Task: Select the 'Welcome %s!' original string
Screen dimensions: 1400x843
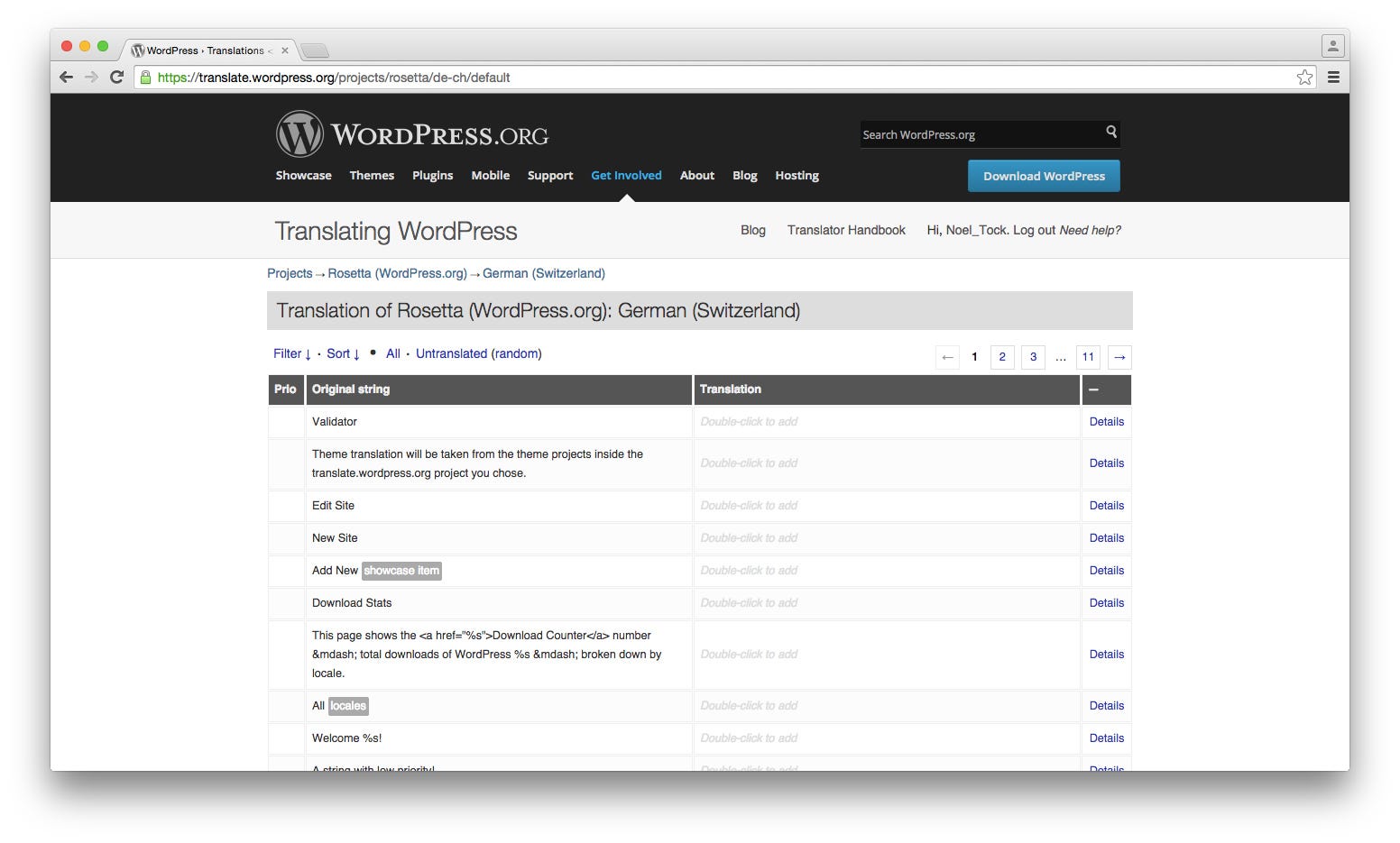Action: tap(346, 738)
